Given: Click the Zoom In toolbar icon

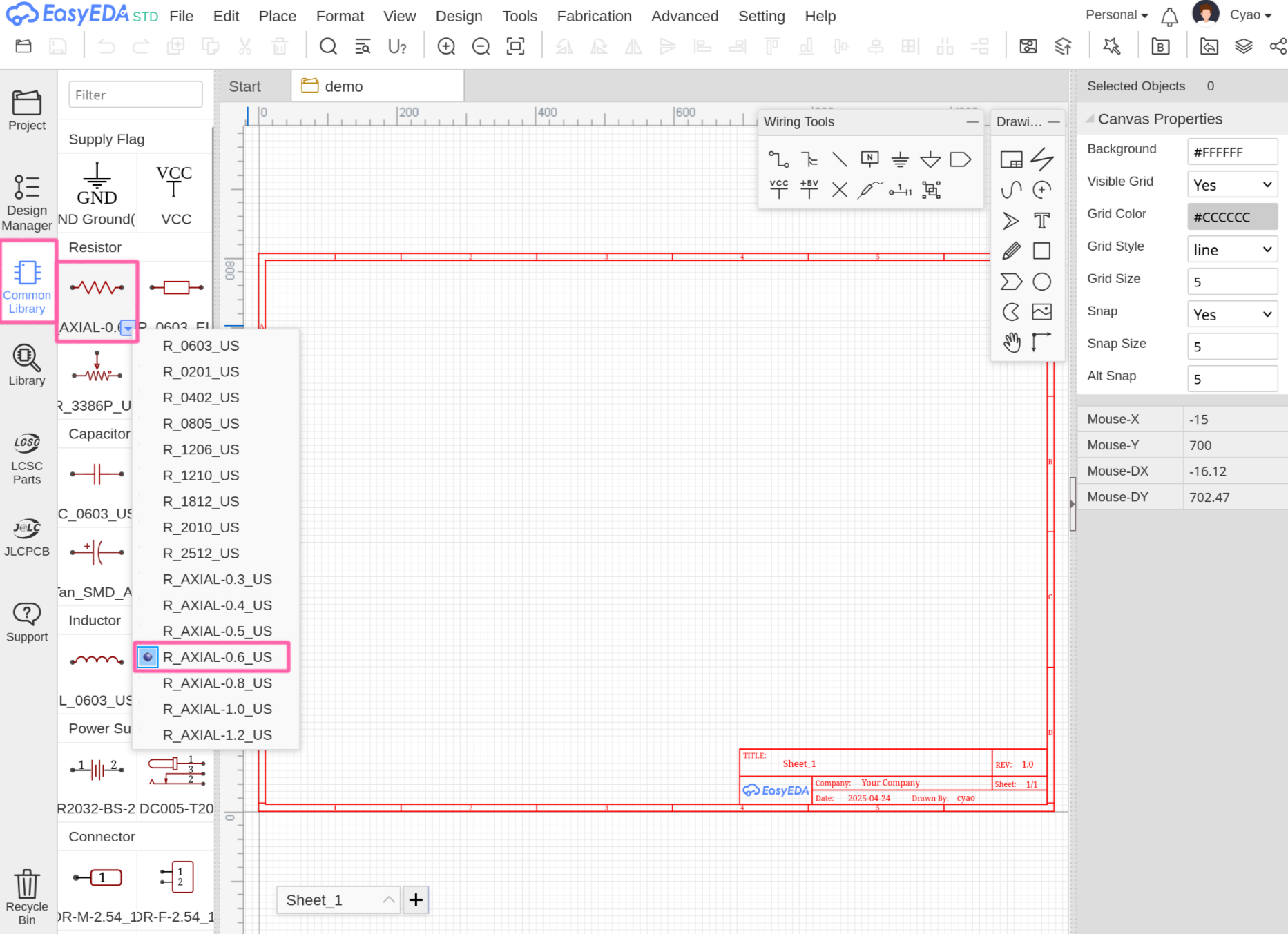Looking at the screenshot, I should 446,46.
